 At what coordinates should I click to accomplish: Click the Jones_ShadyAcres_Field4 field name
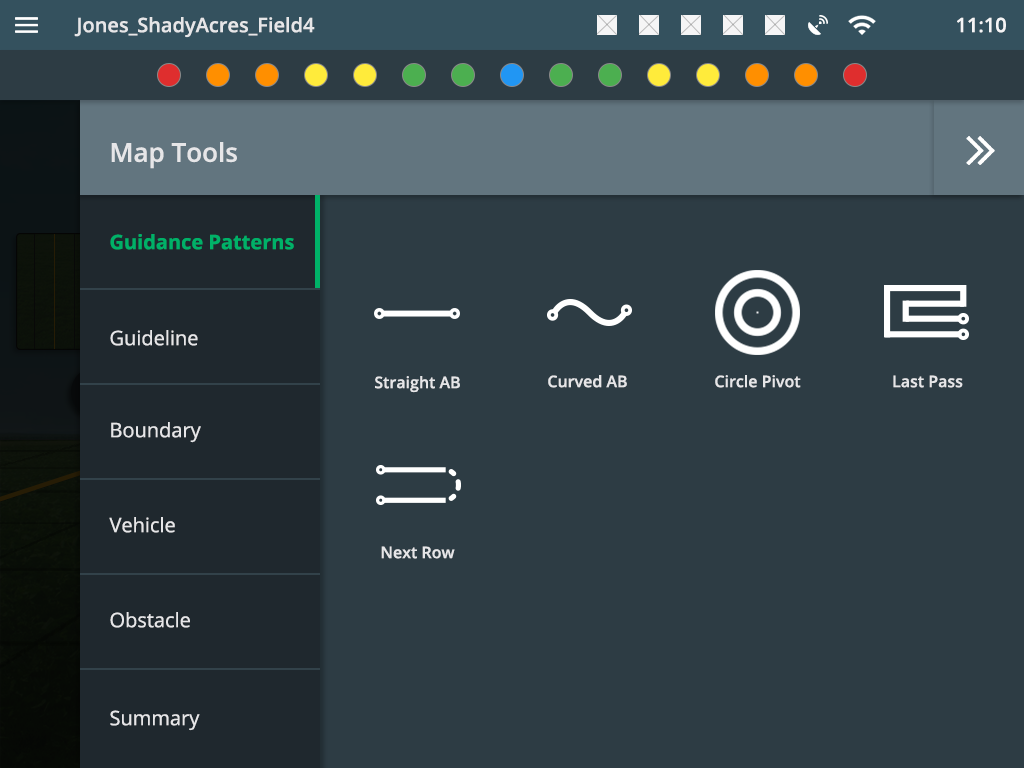point(195,26)
